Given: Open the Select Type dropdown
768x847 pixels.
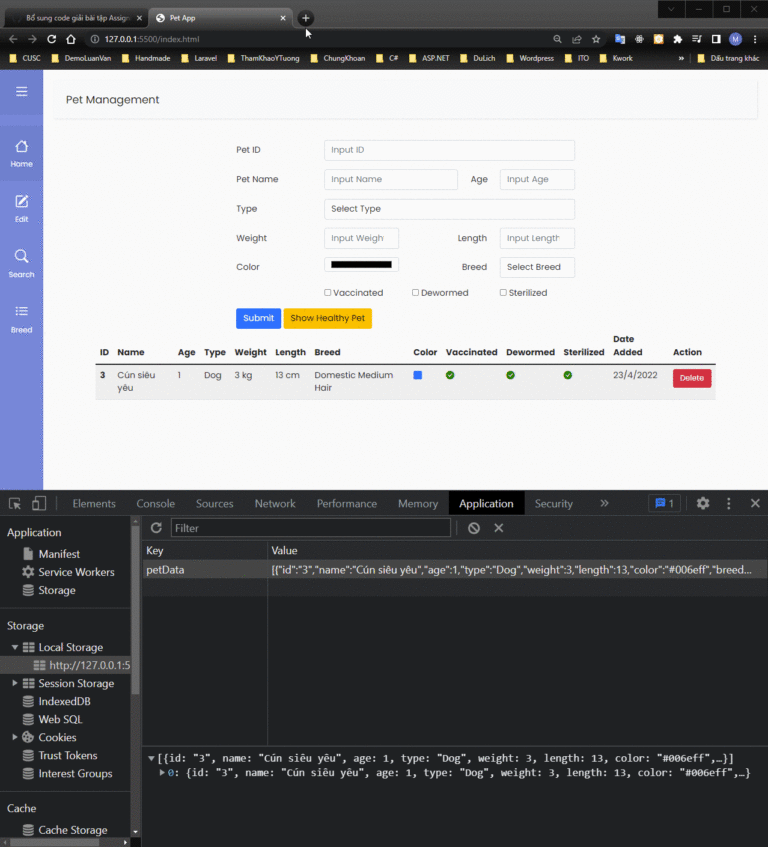Looking at the screenshot, I should point(449,209).
